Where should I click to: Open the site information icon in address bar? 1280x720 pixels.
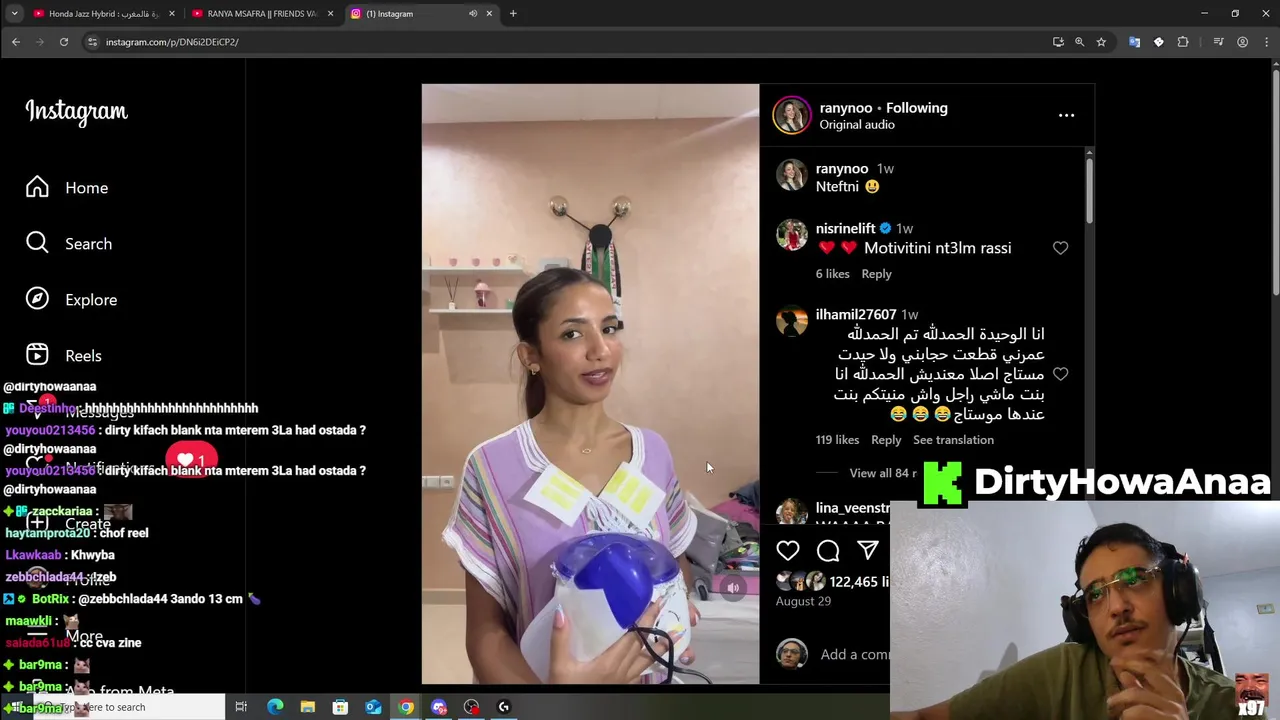click(92, 42)
